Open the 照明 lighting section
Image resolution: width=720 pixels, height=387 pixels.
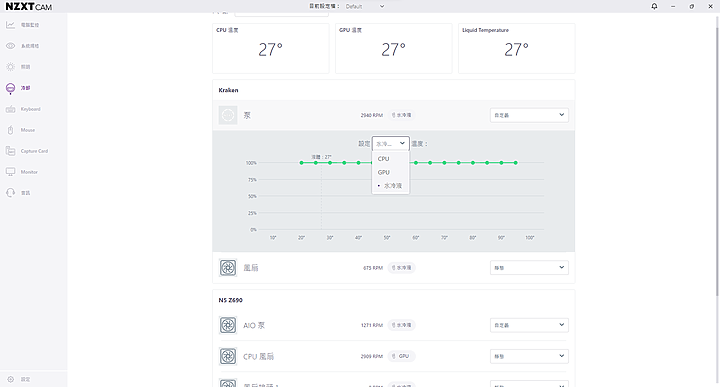click(18, 67)
